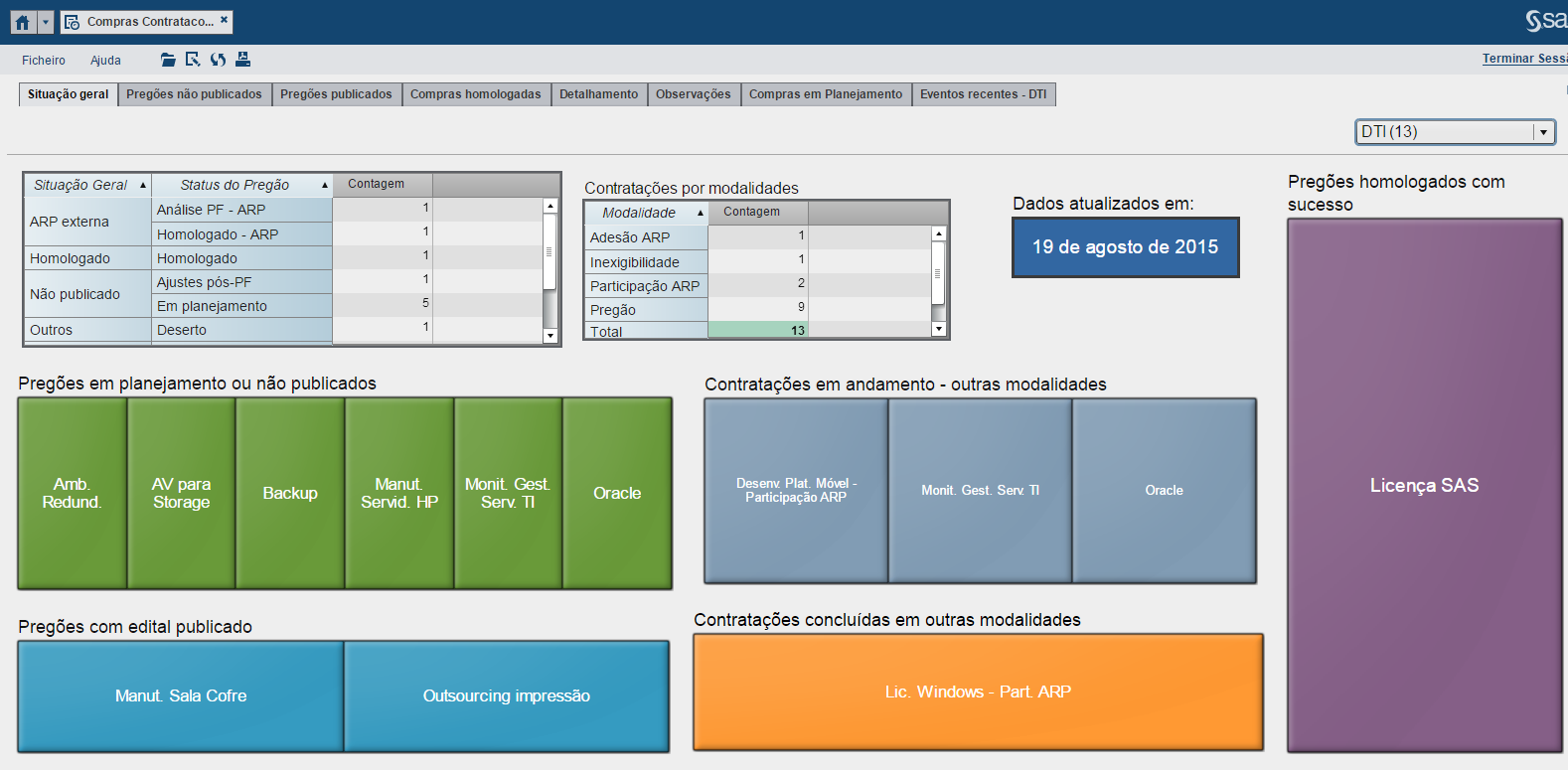1568x770 pixels.
Task: Switch to Pregões não publicados tab
Action: pyautogui.click(x=195, y=94)
